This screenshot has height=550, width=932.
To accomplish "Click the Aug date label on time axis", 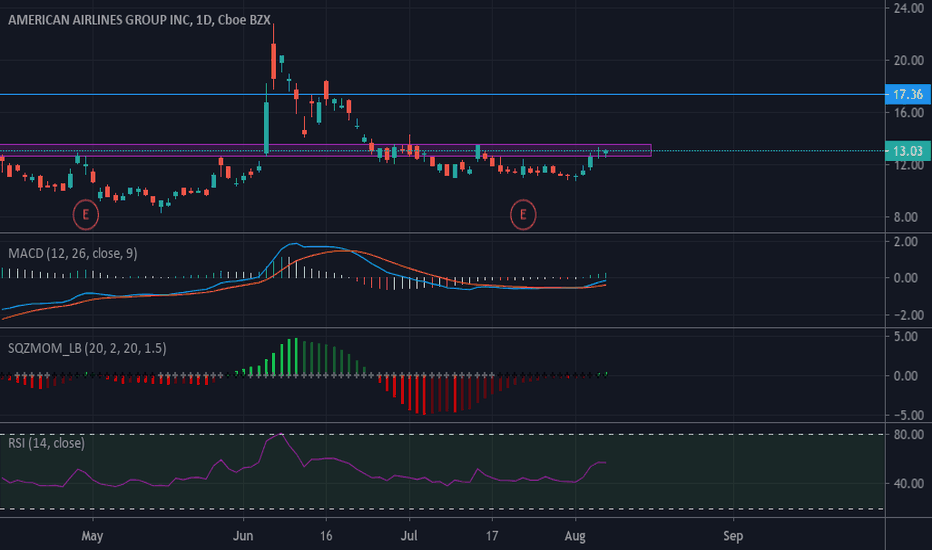I will tap(575, 536).
